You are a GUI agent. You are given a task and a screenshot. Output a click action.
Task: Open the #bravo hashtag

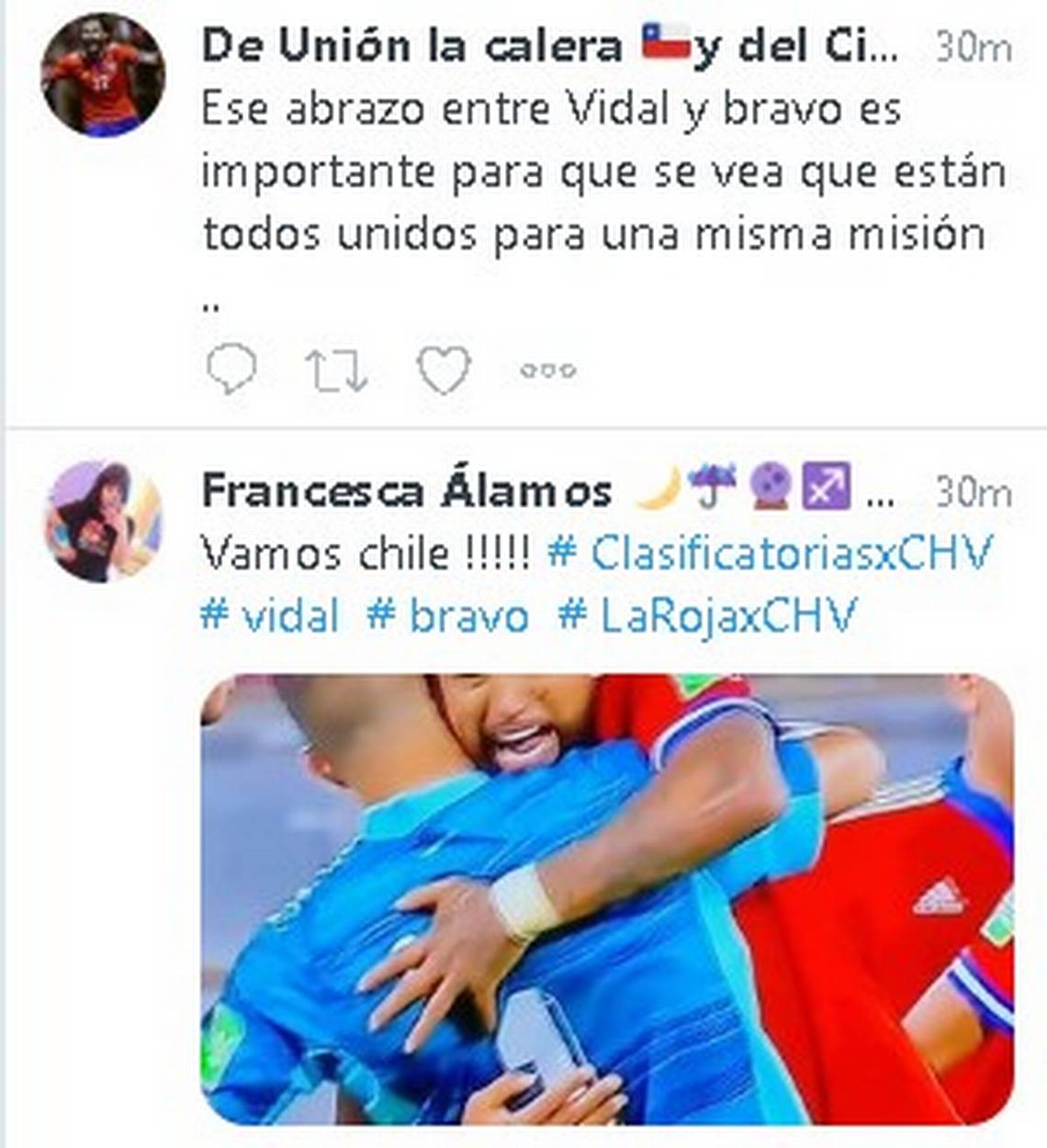point(448,615)
